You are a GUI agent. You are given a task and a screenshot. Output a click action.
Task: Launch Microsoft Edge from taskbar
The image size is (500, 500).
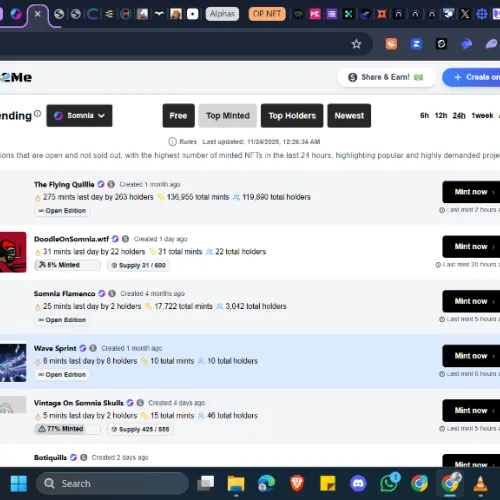[267, 483]
